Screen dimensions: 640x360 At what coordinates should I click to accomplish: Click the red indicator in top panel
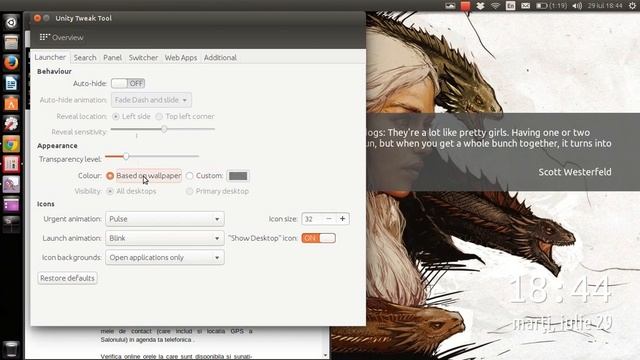(x=465, y=6)
